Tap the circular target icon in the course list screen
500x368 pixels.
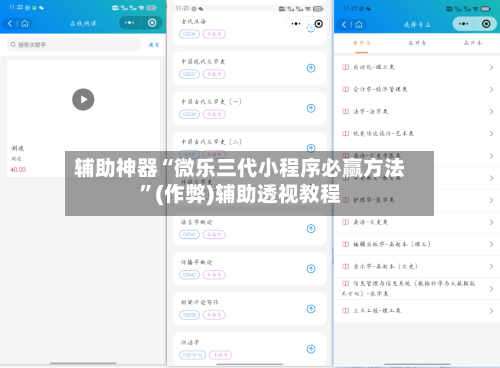(319, 24)
